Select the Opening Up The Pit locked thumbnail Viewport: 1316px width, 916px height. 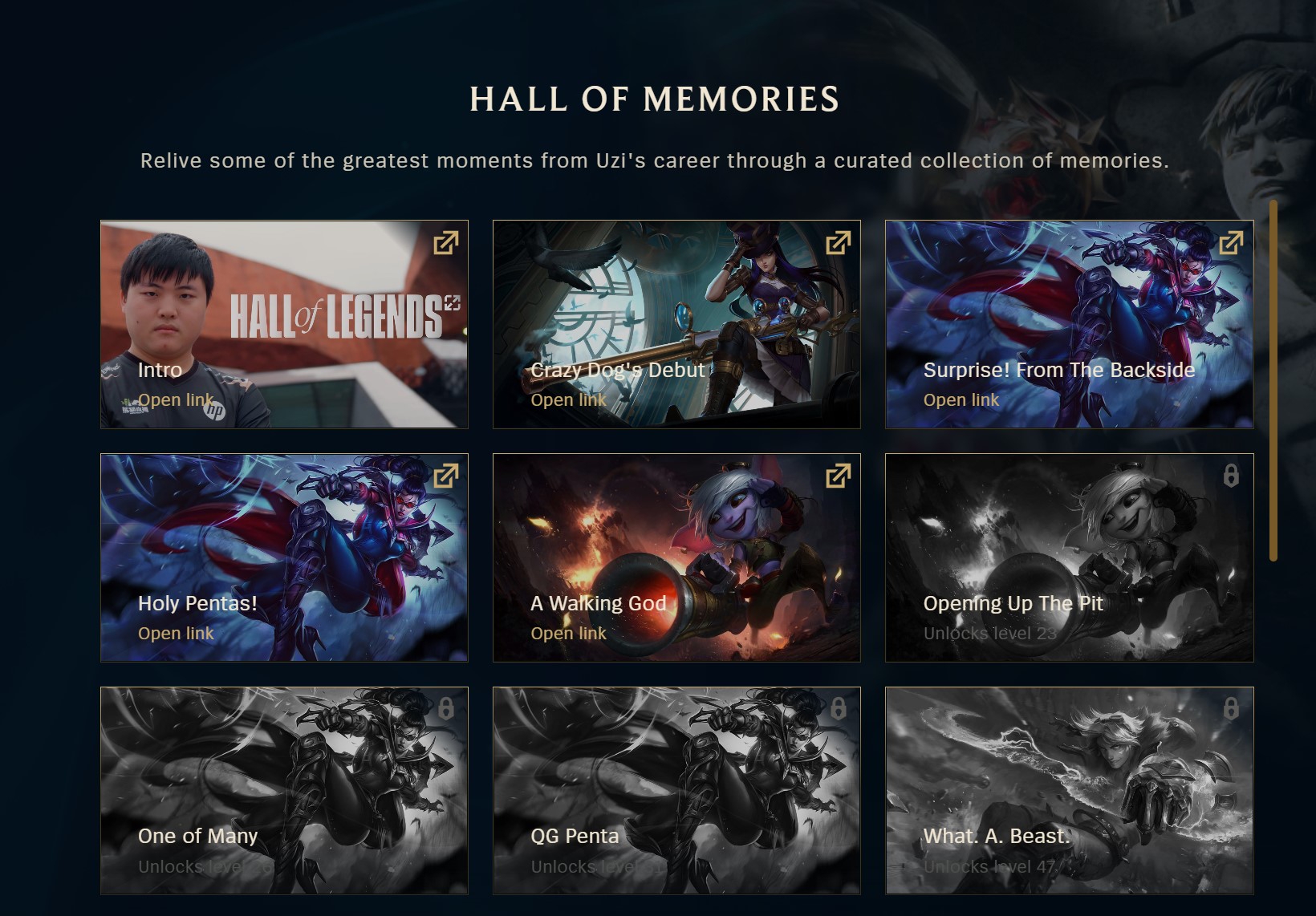pyautogui.click(x=1070, y=557)
